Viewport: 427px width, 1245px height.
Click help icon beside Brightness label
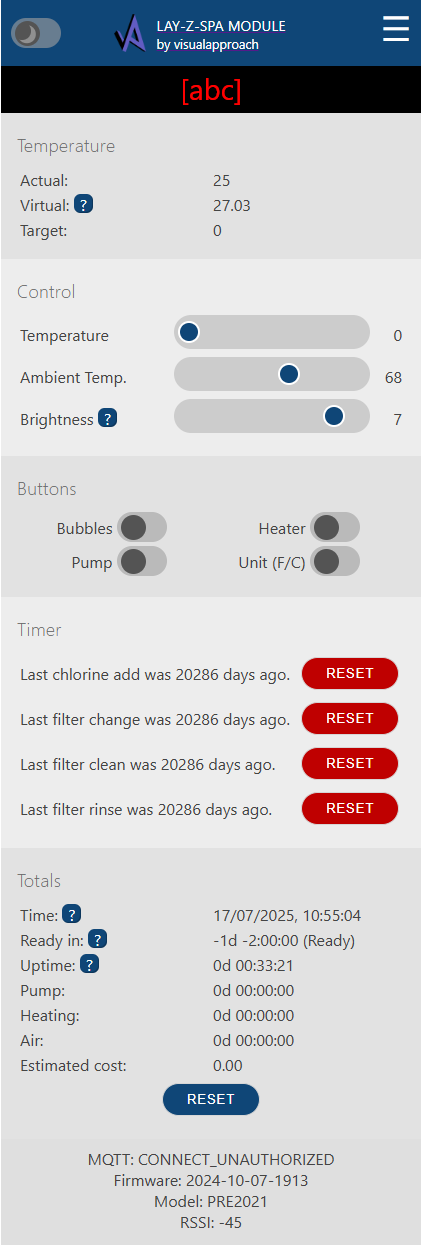point(108,419)
